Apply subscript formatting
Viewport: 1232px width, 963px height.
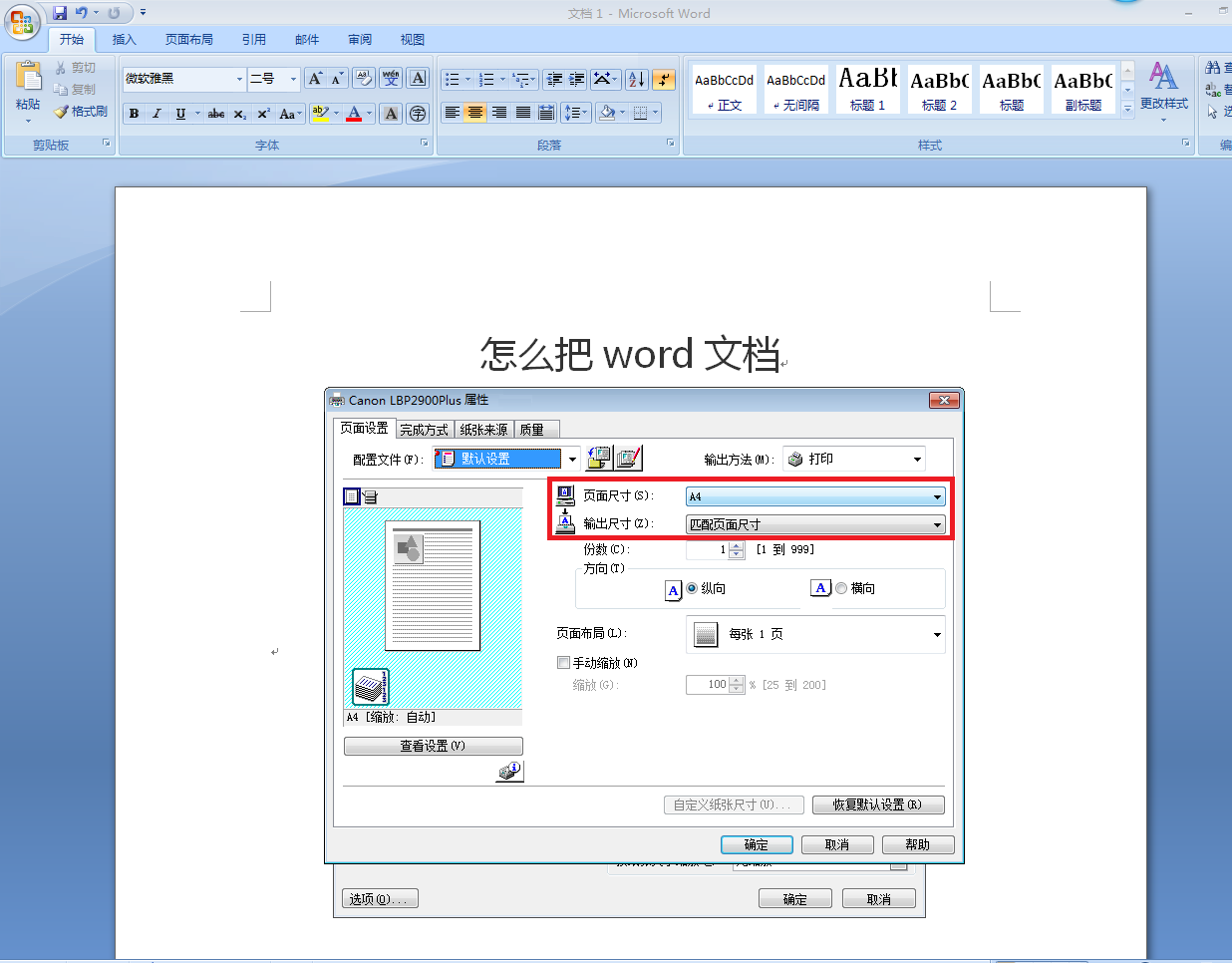point(240,114)
